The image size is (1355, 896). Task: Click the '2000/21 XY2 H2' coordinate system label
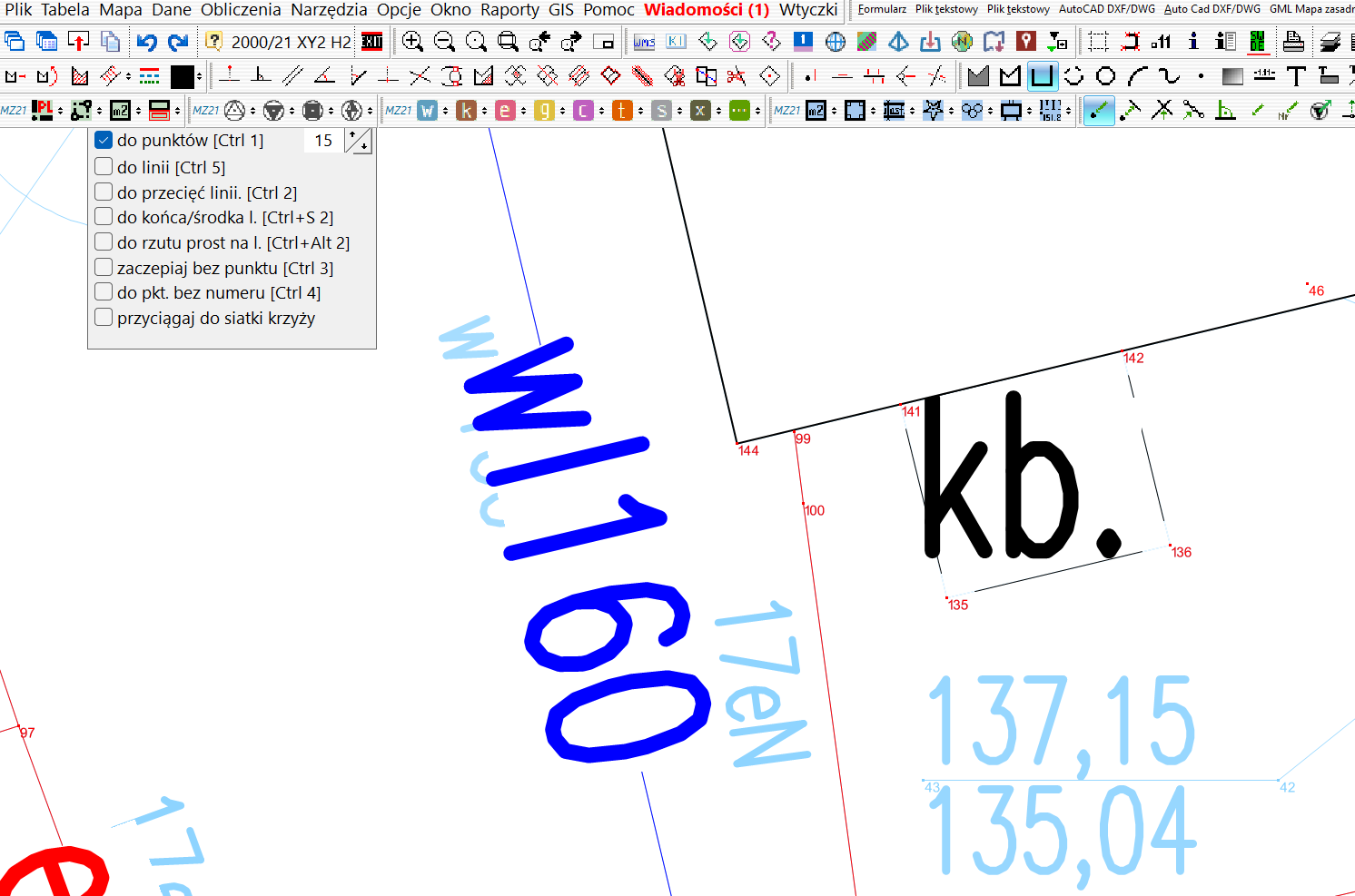pyautogui.click(x=291, y=42)
